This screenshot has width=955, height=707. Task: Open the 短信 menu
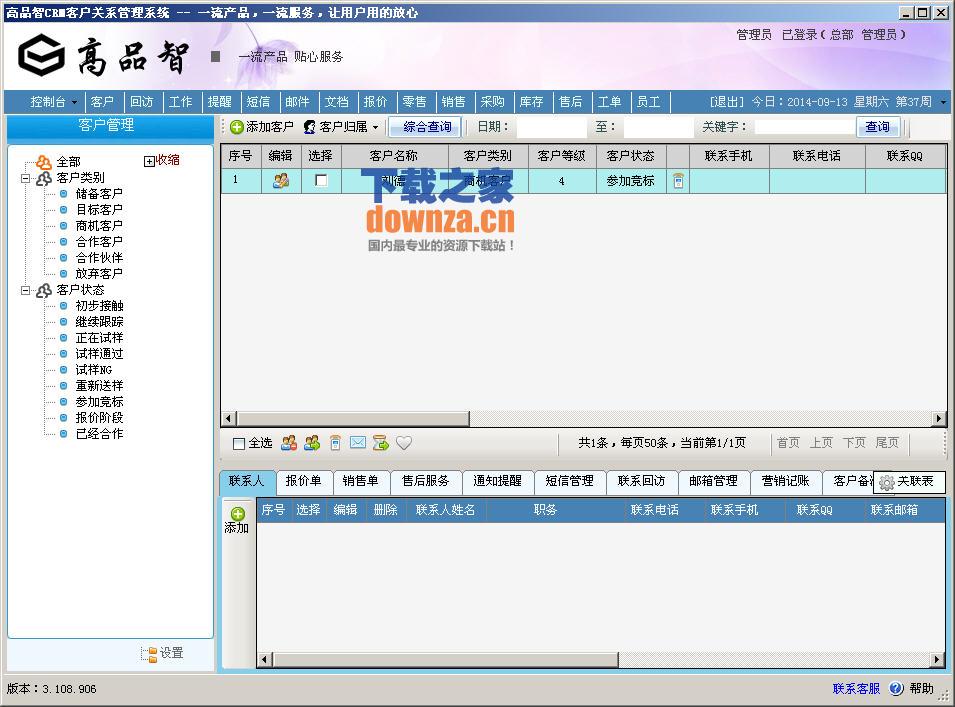(258, 102)
